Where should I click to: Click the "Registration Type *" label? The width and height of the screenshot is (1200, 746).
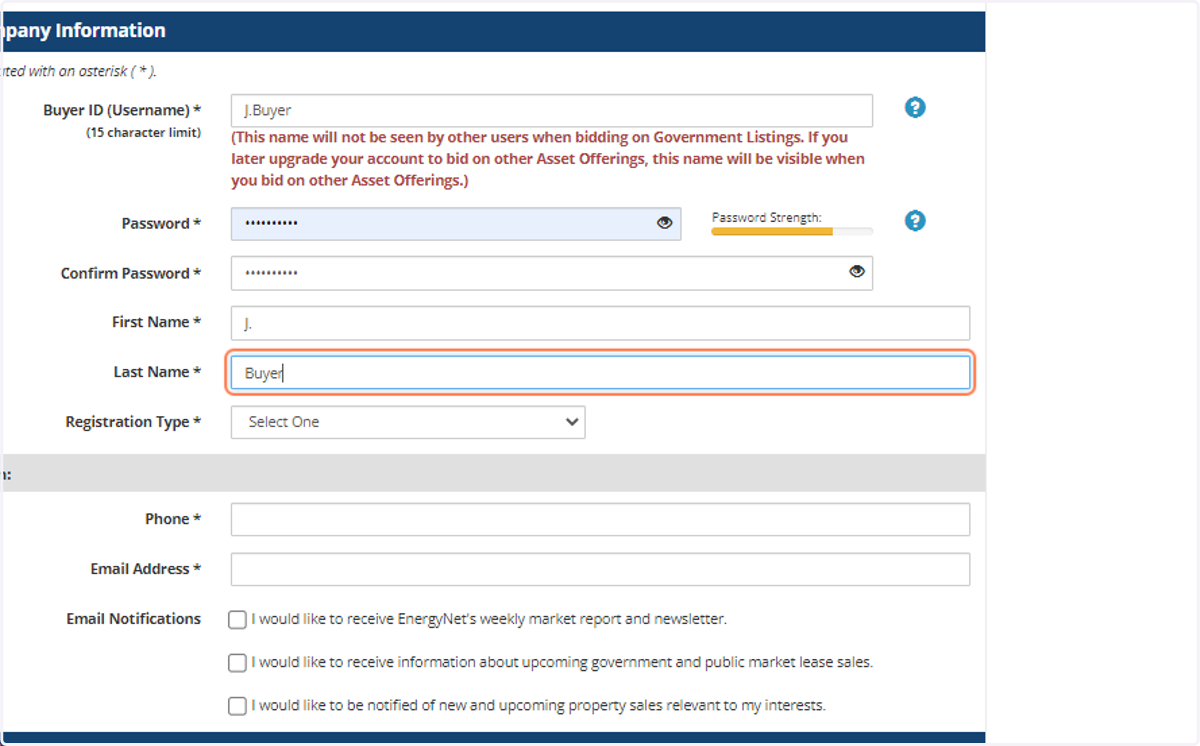[133, 422]
